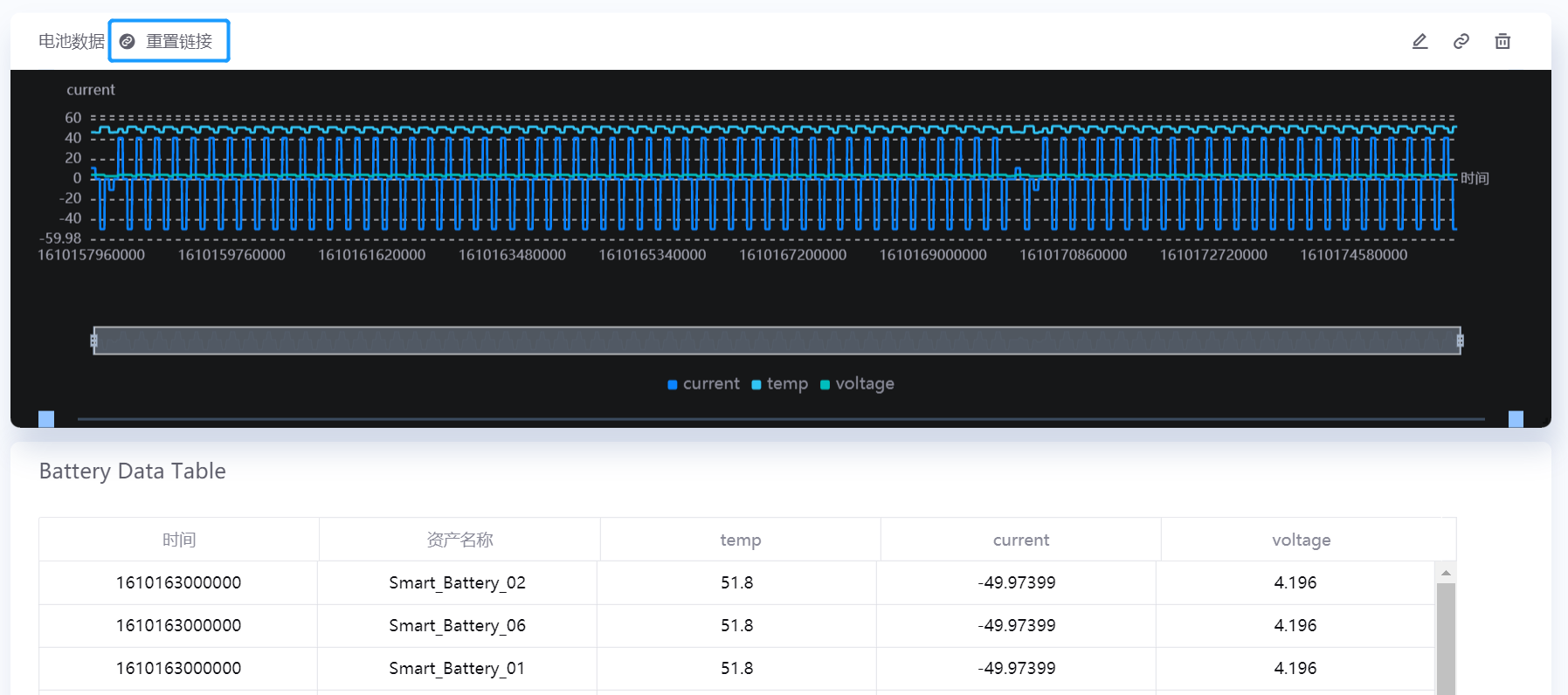
Task: Select the Smart_Battery_02 cell
Action: 457,582
